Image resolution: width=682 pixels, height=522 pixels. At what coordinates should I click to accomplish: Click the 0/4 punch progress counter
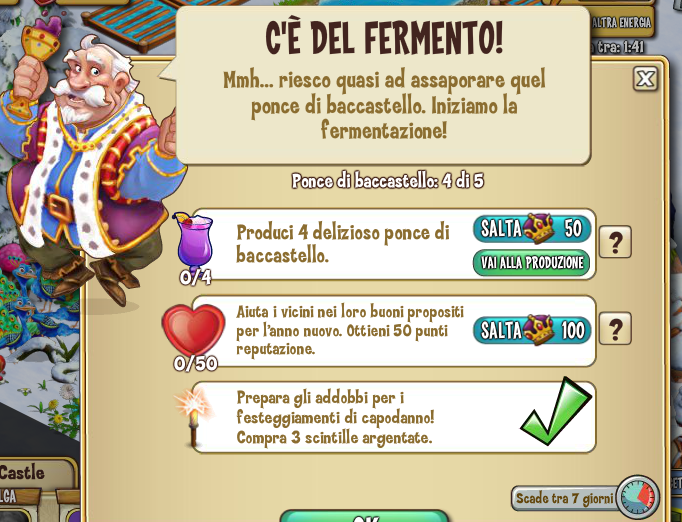coord(196,278)
